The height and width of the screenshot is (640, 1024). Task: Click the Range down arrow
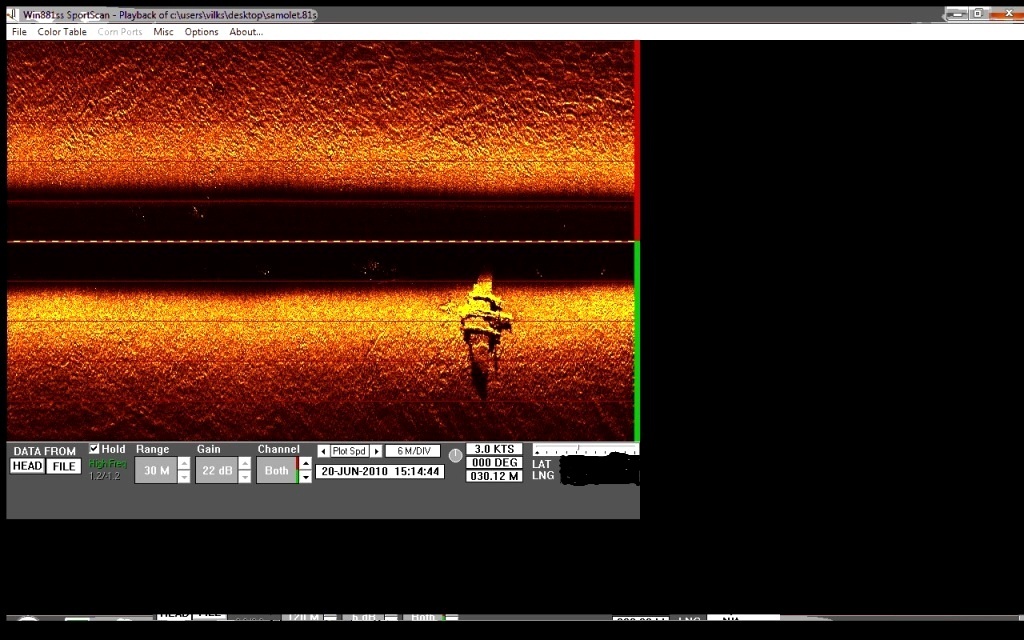pyautogui.click(x=184, y=477)
